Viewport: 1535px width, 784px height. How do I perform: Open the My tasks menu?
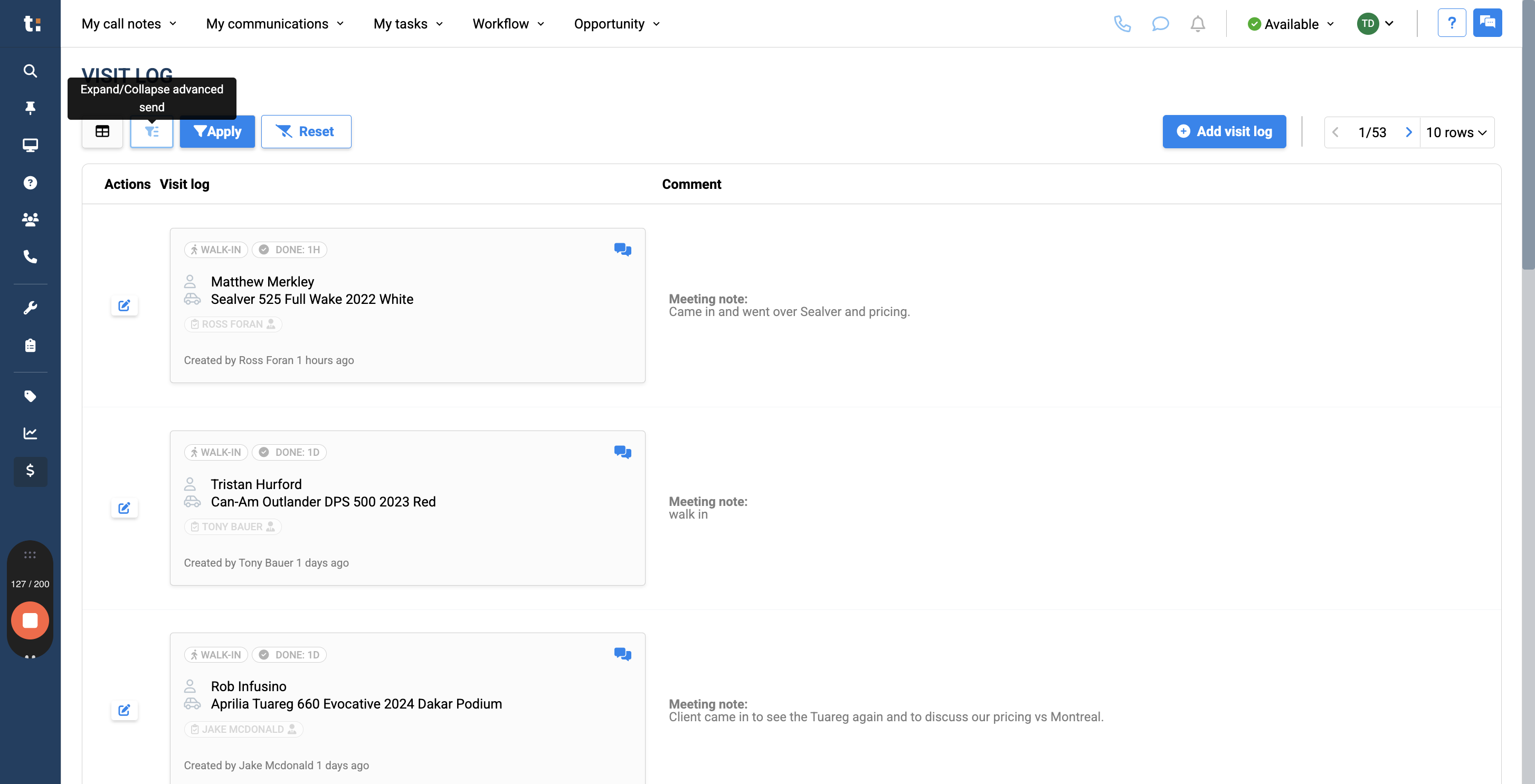[408, 24]
